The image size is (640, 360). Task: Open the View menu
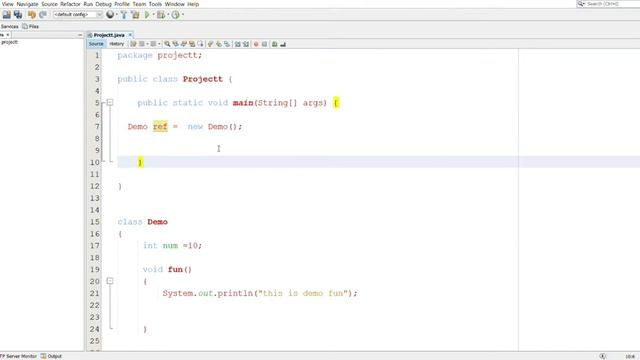pos(7,4)
